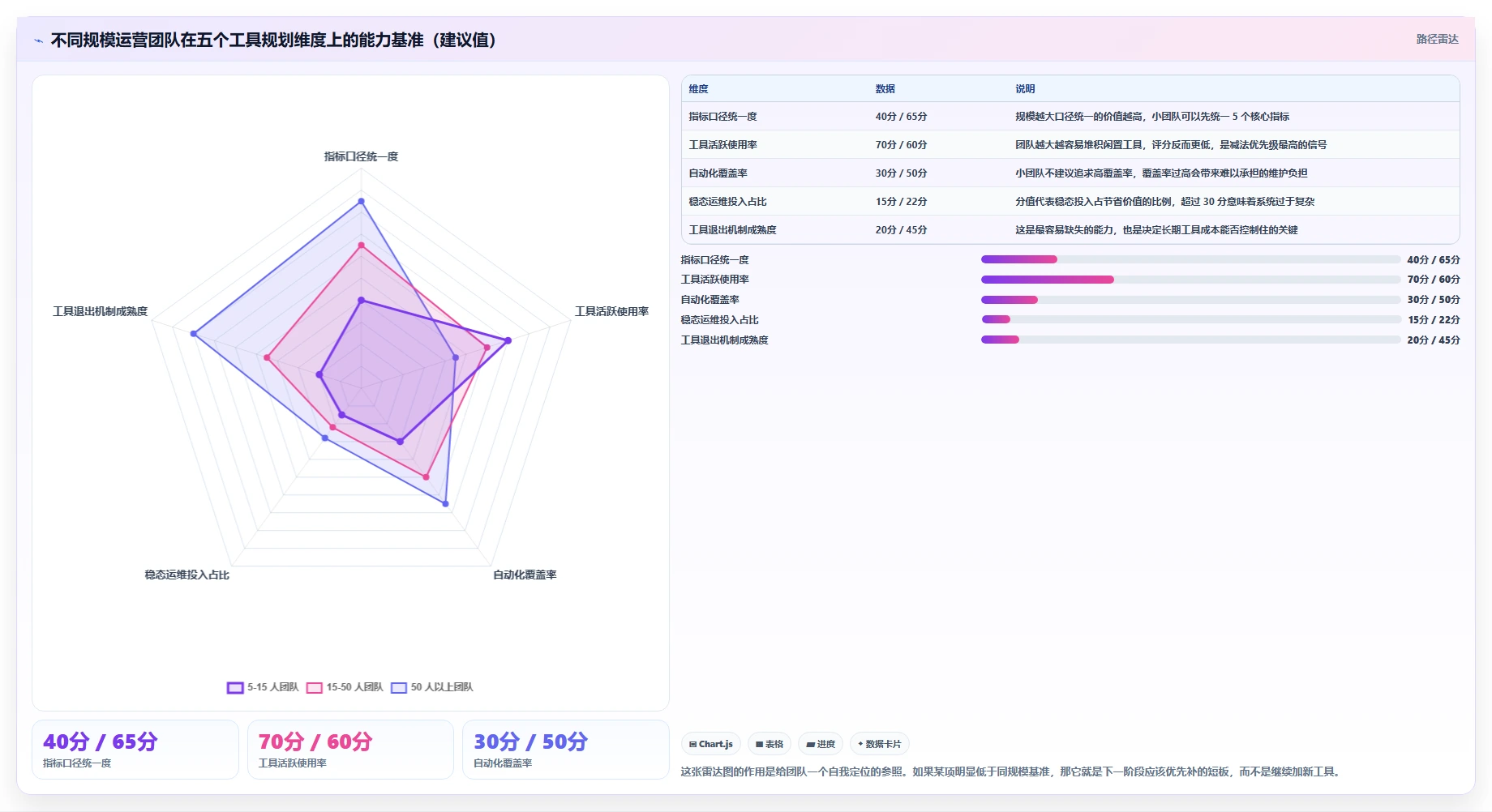Click the description starting 这是最容易缺失的能力

[x=1156, y=230]
